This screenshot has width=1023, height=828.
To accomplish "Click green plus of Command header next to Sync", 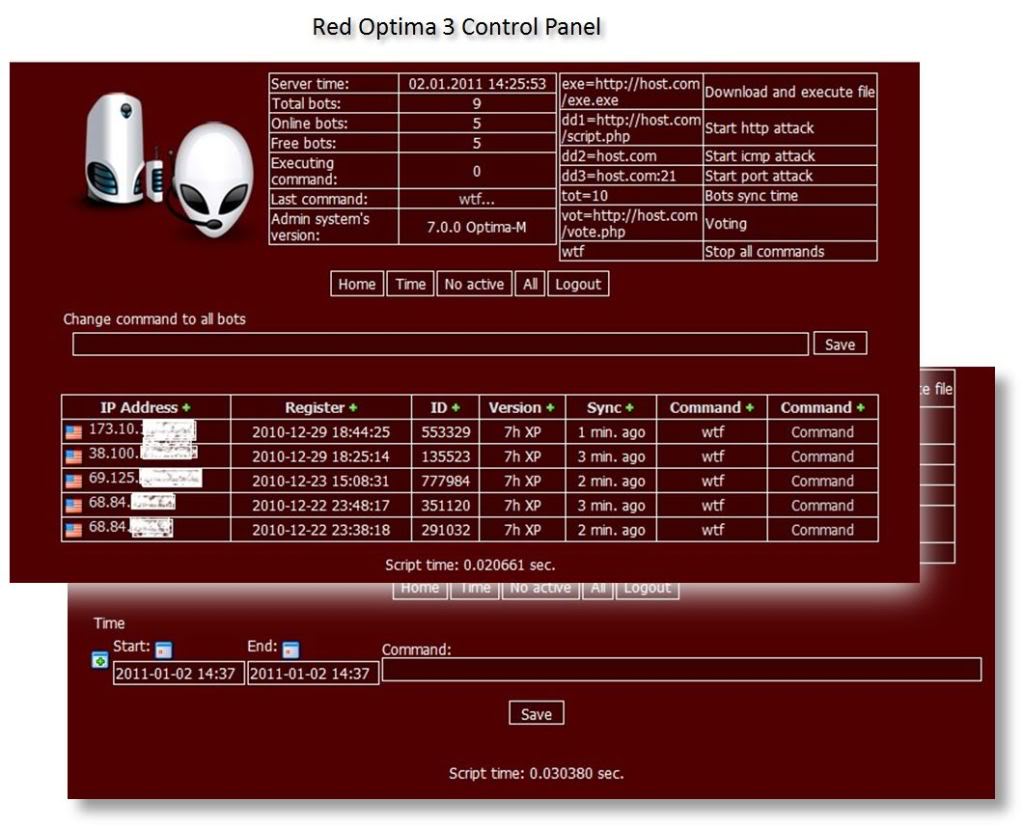I will pyautogui.click(x=750, y=408).
